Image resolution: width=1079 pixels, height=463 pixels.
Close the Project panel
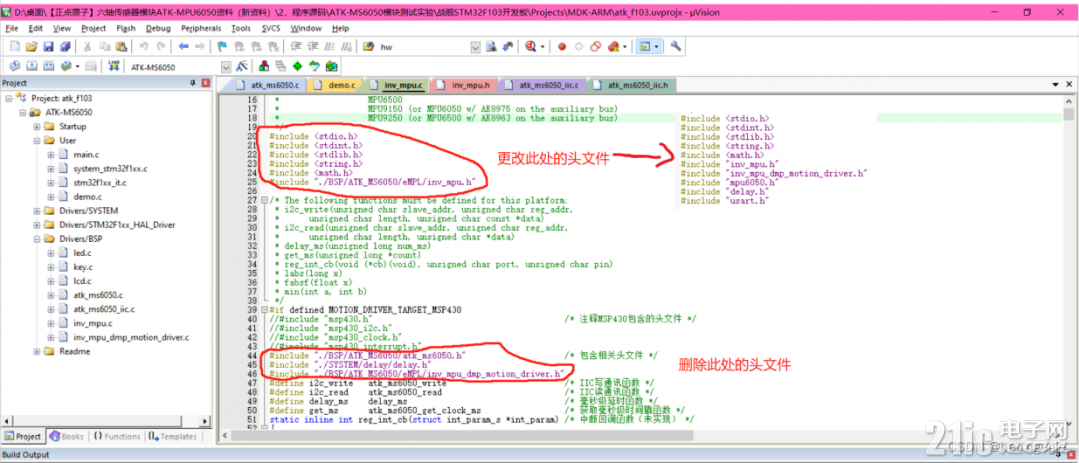[205, 83]
